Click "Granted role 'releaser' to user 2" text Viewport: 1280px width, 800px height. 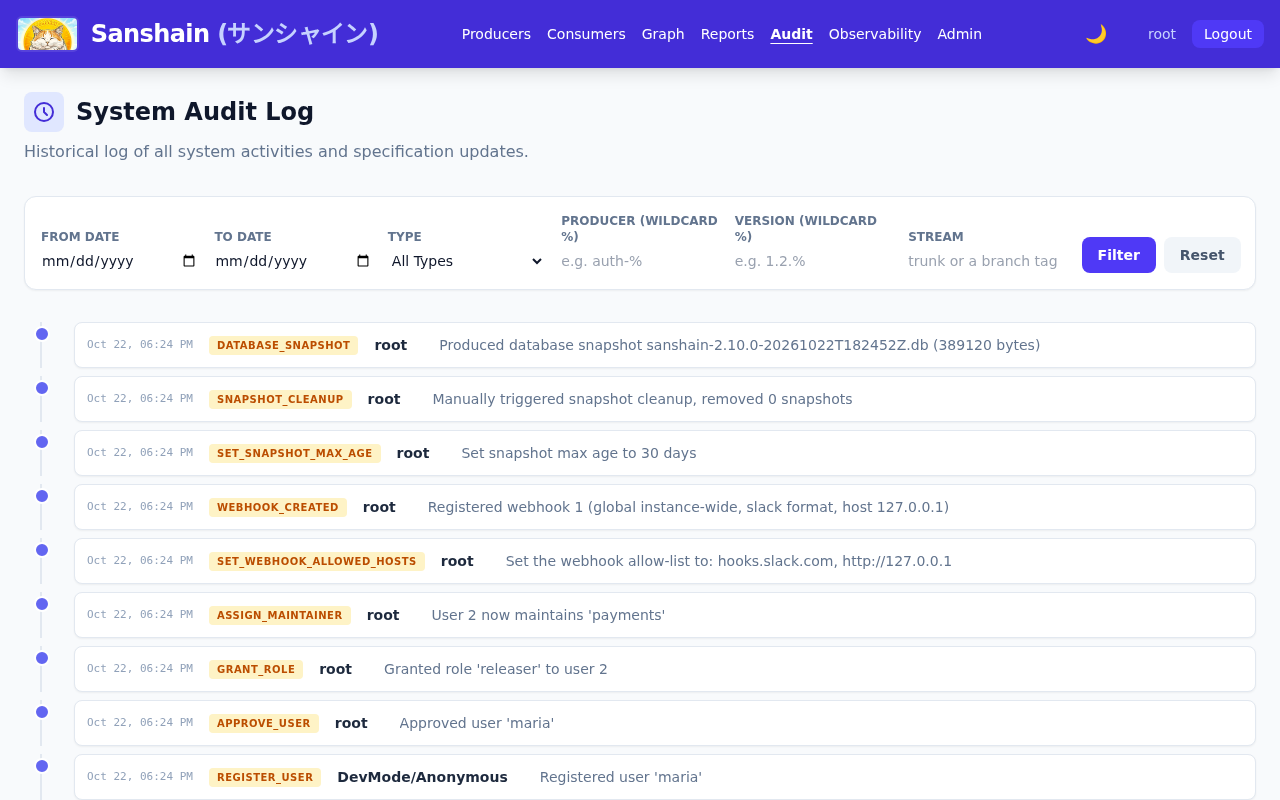(x=496, y=669)
